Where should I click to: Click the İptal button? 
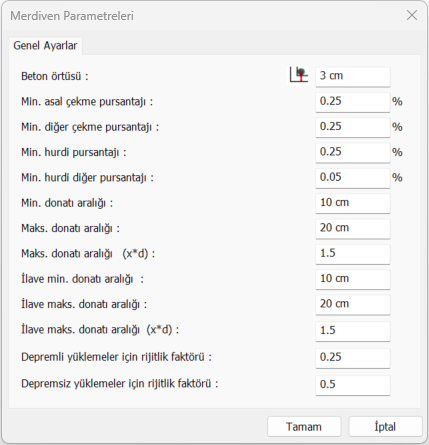point(385,427)
